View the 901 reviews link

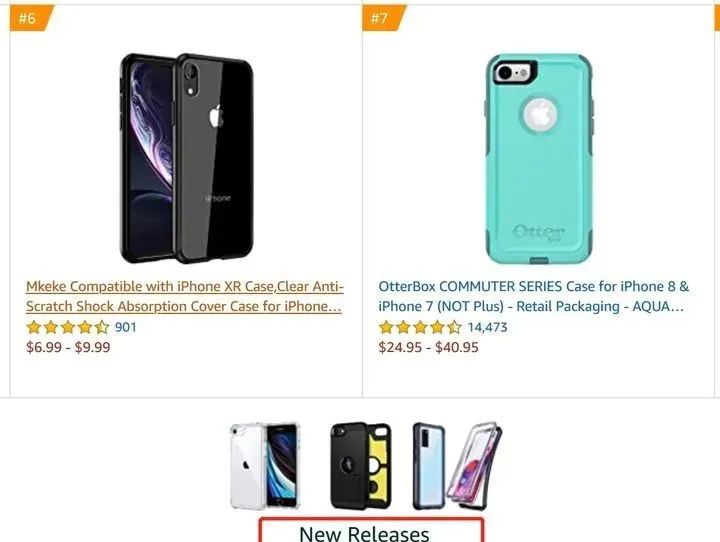pyautogui.click(x=125, y=327)
